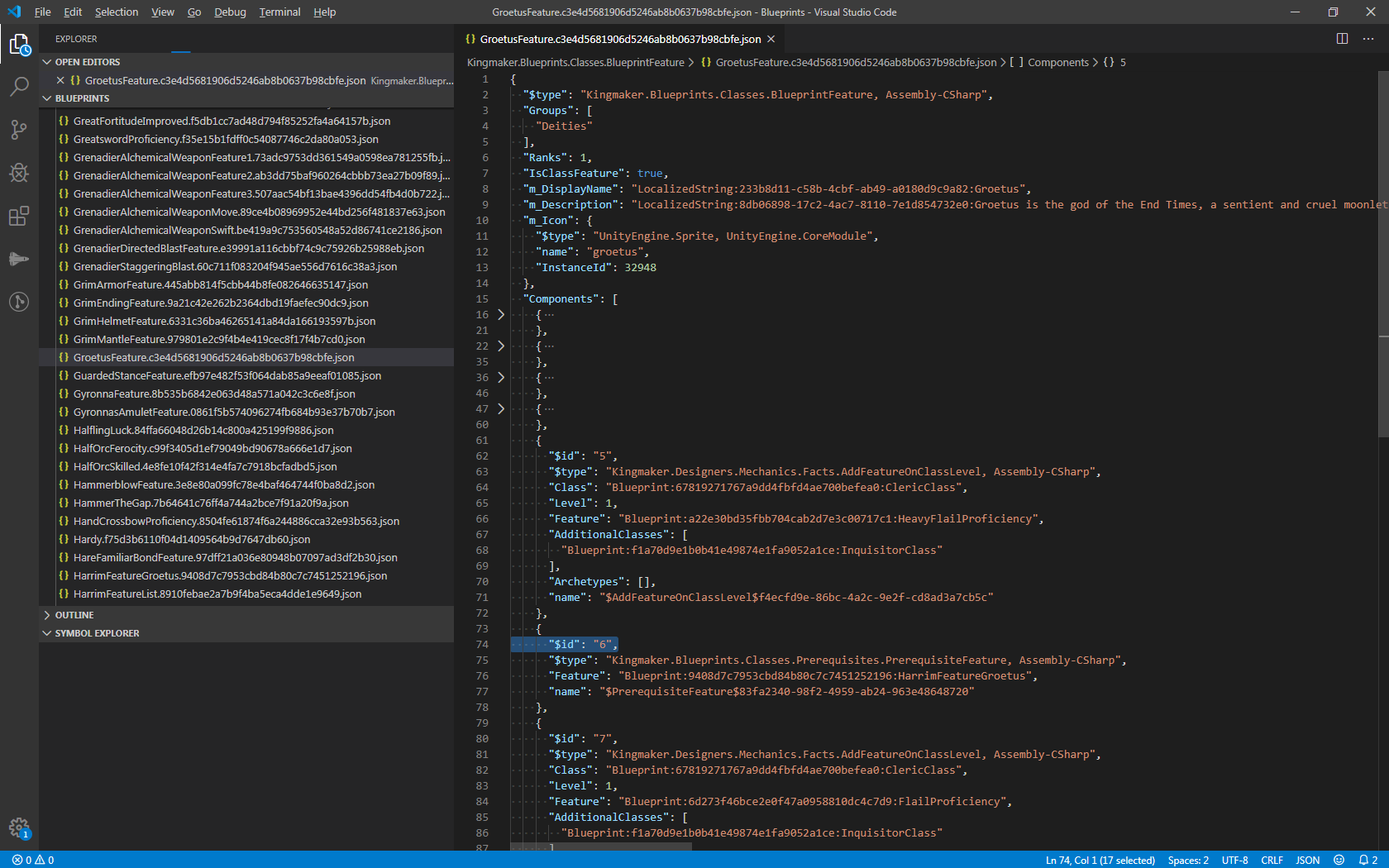Click the Split Editor Right icon

coord(1342,39)
